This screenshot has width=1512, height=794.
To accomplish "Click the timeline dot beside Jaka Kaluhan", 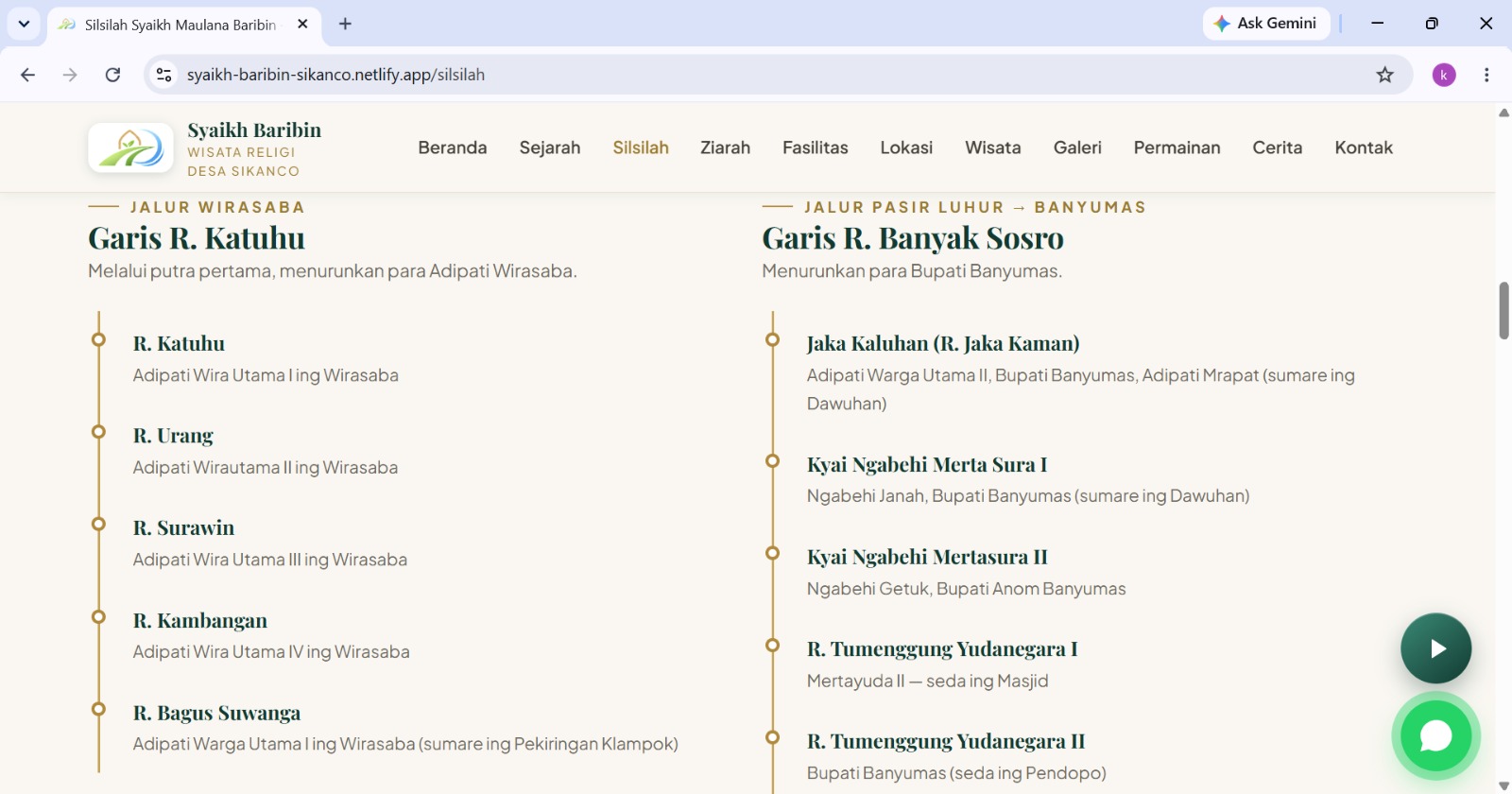I will [772, 339].
